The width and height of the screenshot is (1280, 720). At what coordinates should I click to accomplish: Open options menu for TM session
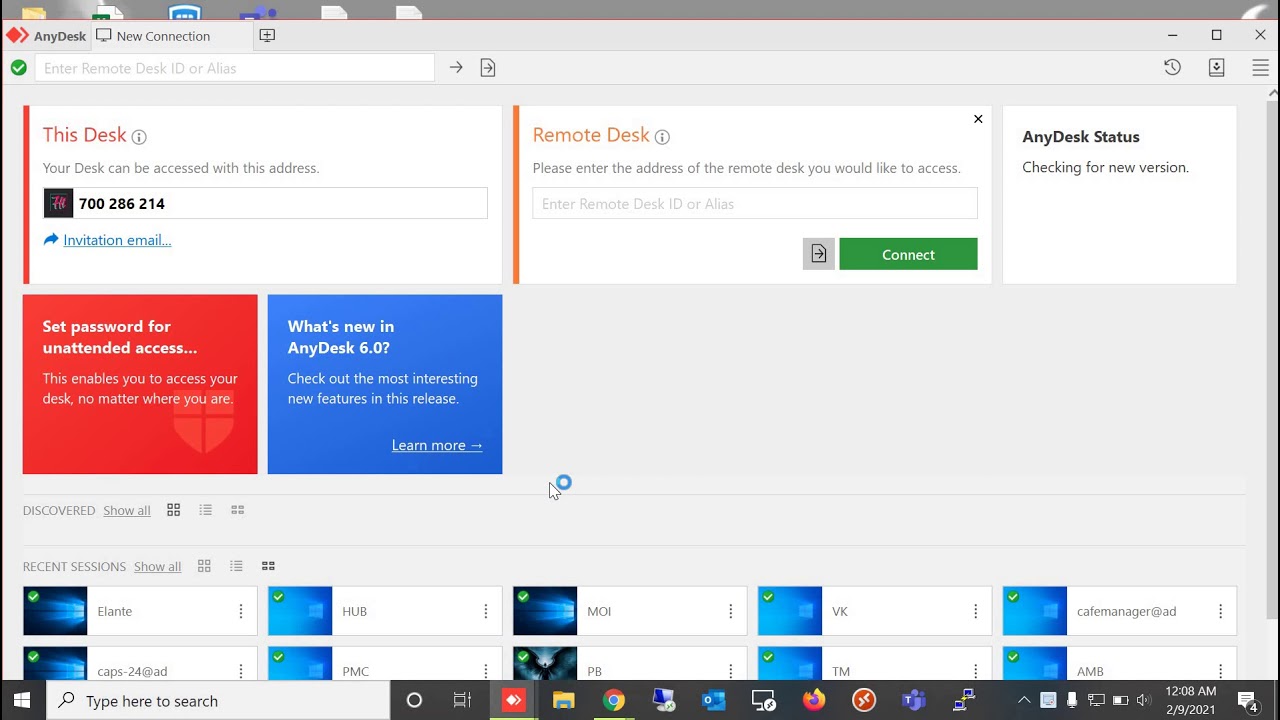[x=976, y=671]
